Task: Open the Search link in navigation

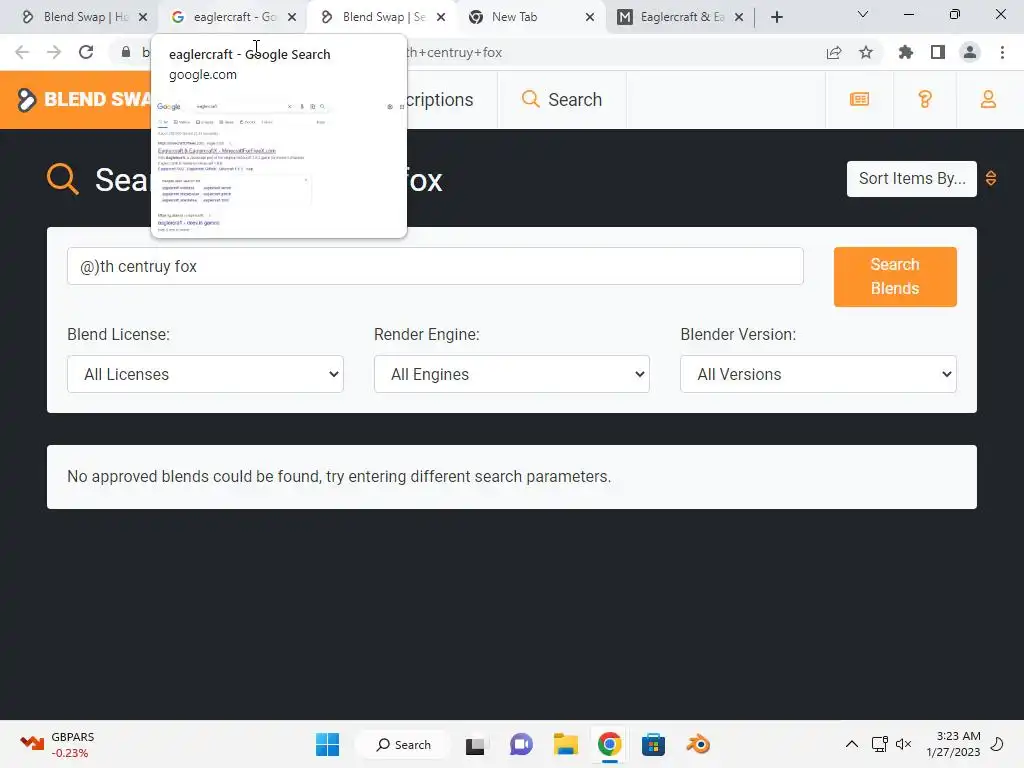Action: pyautogui.click(x=562, y=100)
